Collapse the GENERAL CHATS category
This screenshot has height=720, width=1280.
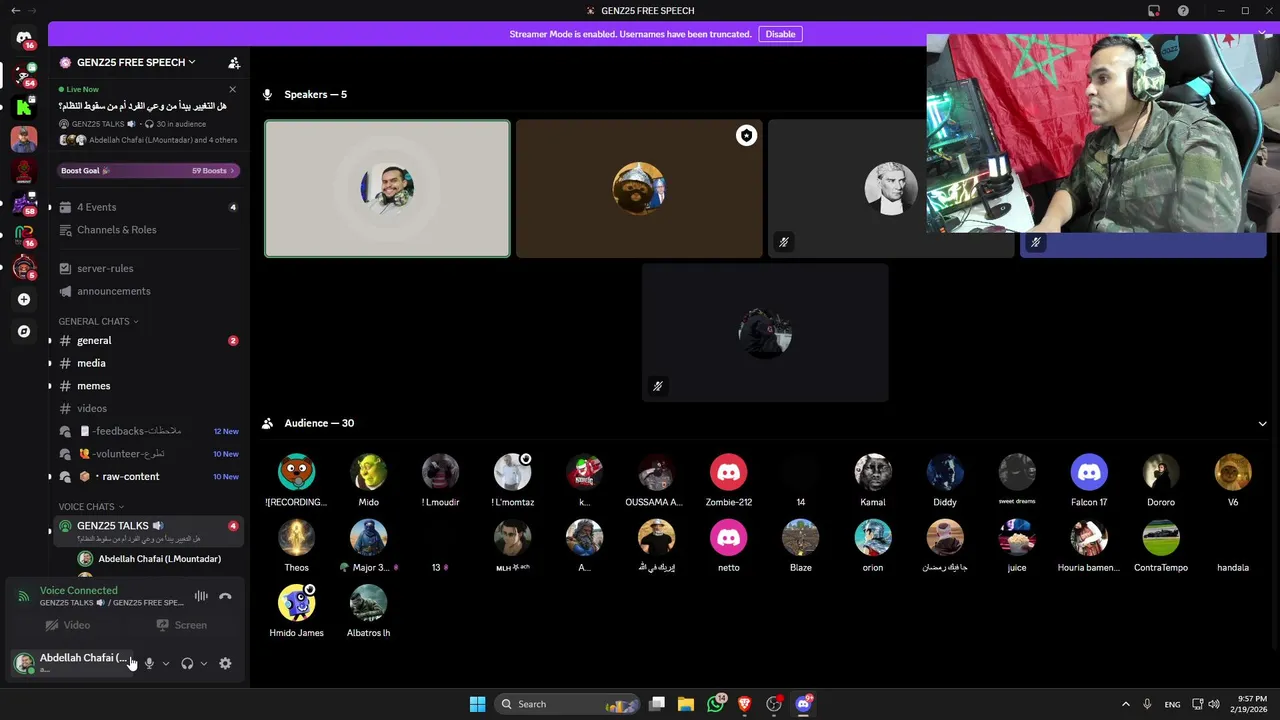coord(98,321)
